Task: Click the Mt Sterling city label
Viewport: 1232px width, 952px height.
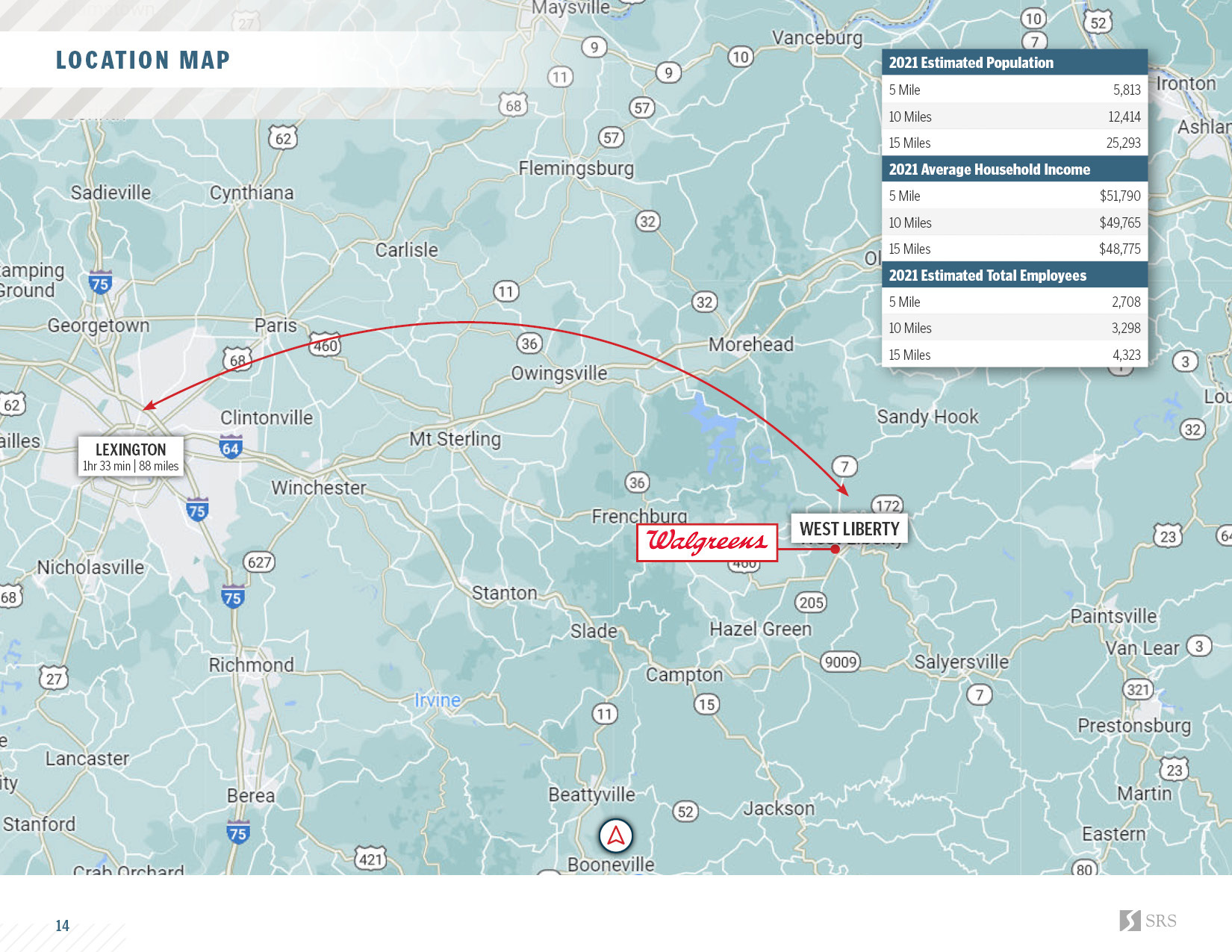Action: click(455, 439)
